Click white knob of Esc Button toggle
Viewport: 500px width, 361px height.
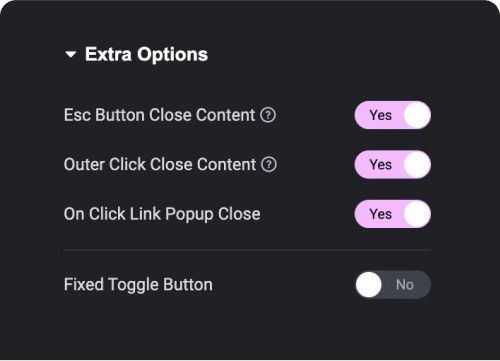click(x=417, y=115)
